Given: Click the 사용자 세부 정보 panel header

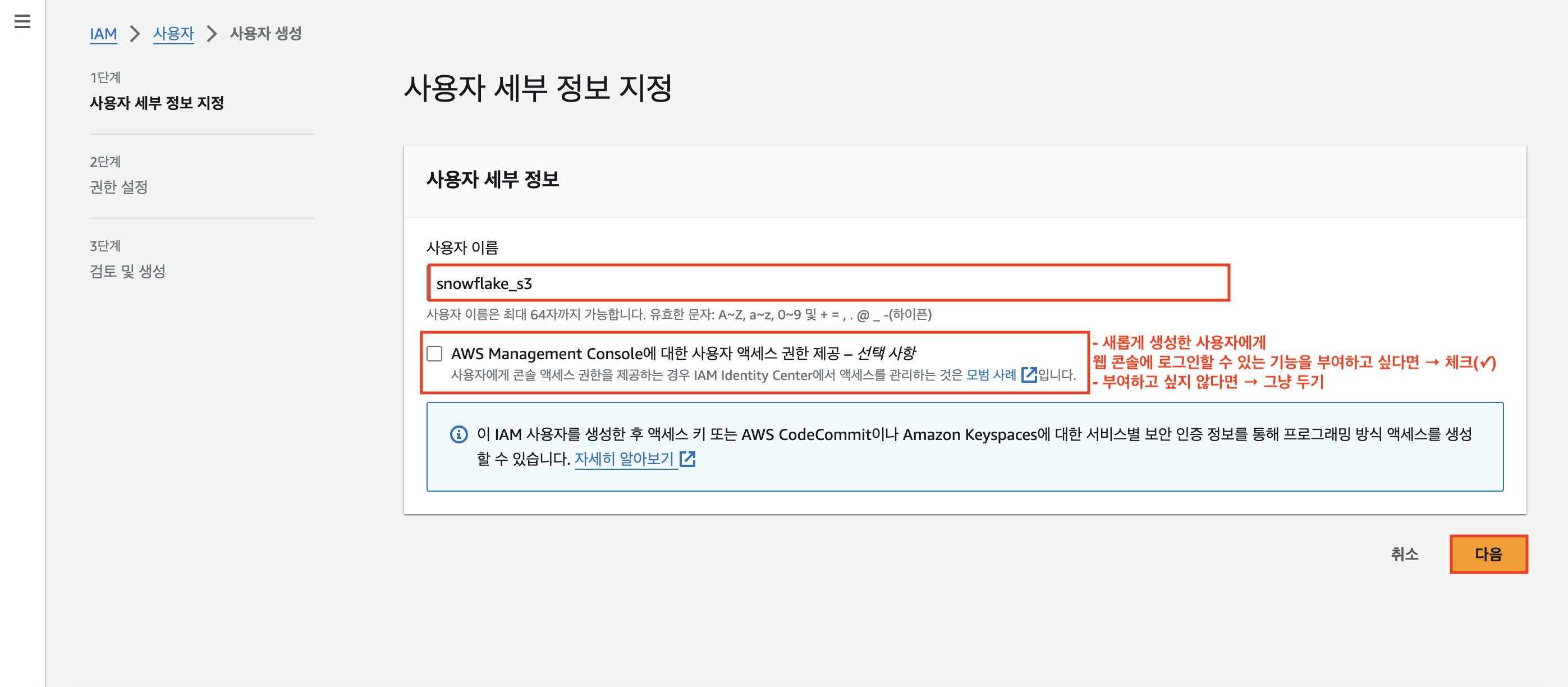Looking at the screenshot, I should click(x=492, y=179).
